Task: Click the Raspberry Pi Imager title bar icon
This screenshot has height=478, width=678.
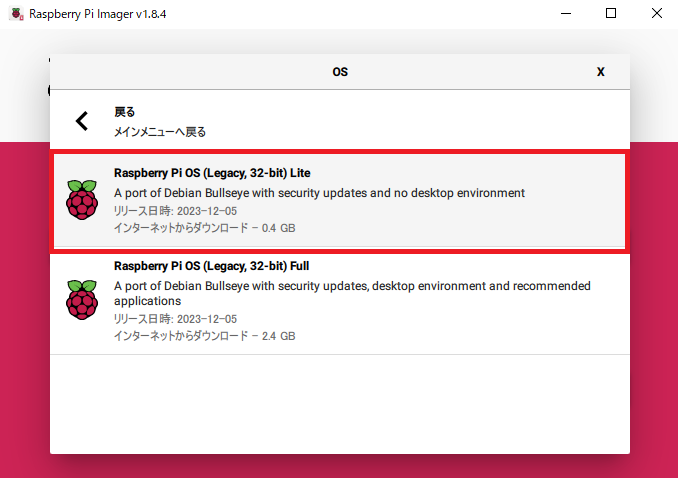Action: pyautogui.click(x=16, y=14)
